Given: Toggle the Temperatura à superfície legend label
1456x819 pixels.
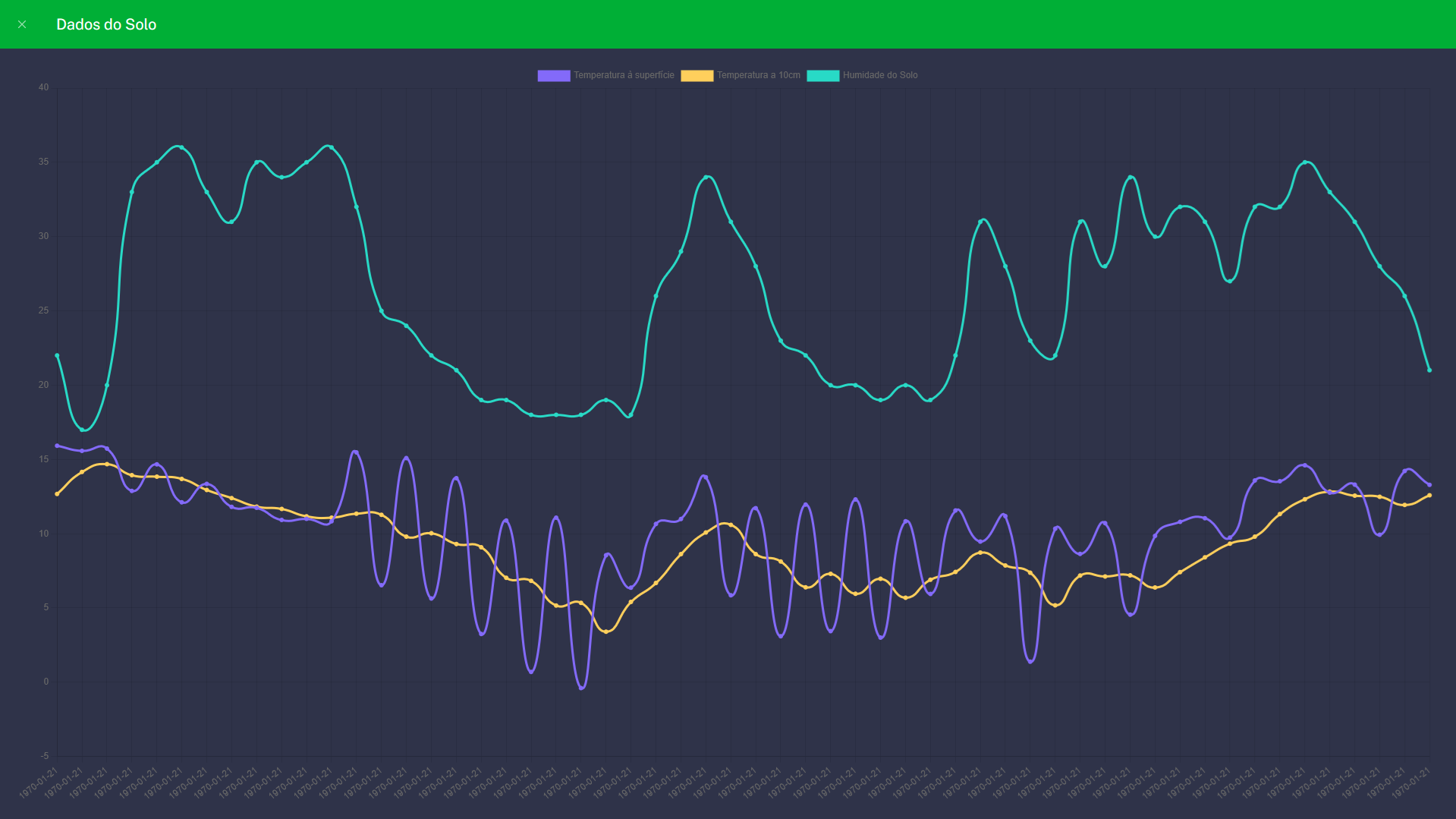Looking at the screenshot, I should 624,75.
